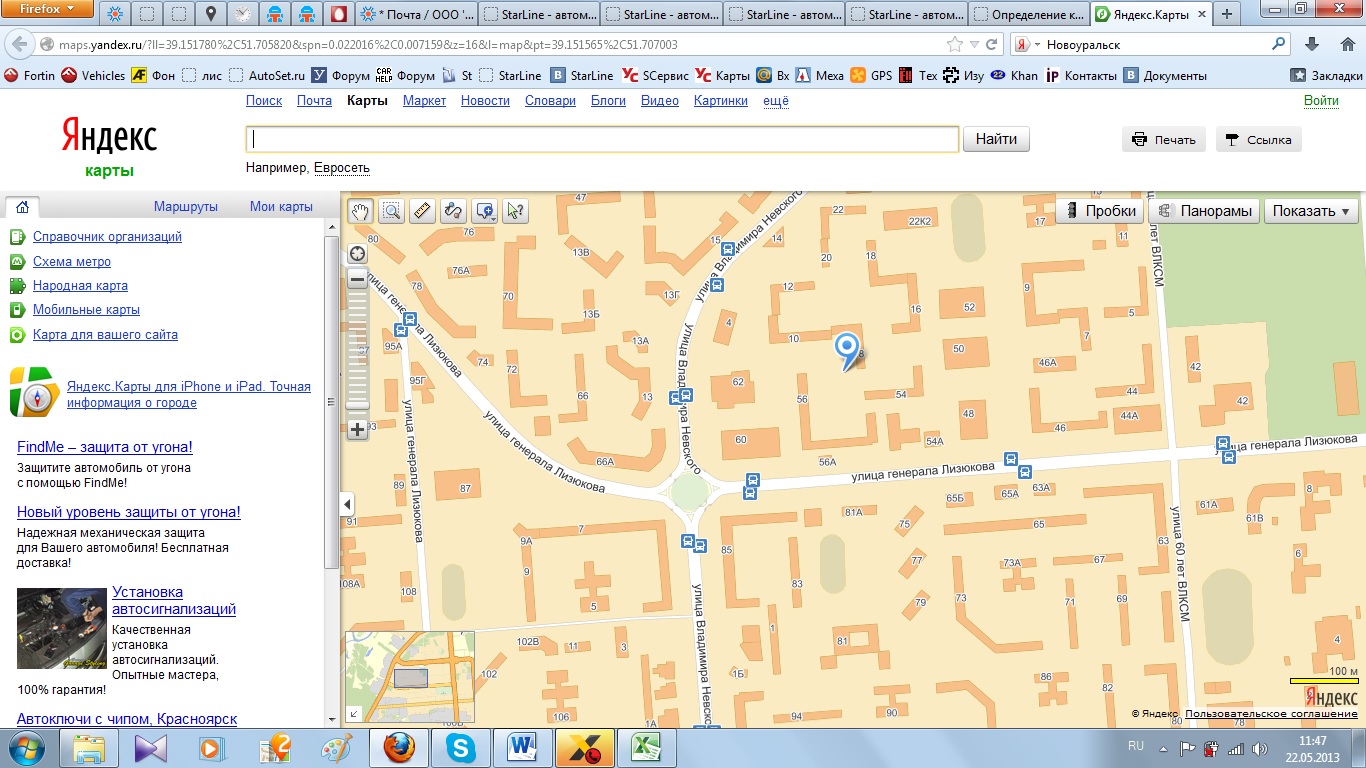The width and height of the screenshot is (1366, 768).
Task: Zoom out with the minus button
Action: (x=357, y=280)
